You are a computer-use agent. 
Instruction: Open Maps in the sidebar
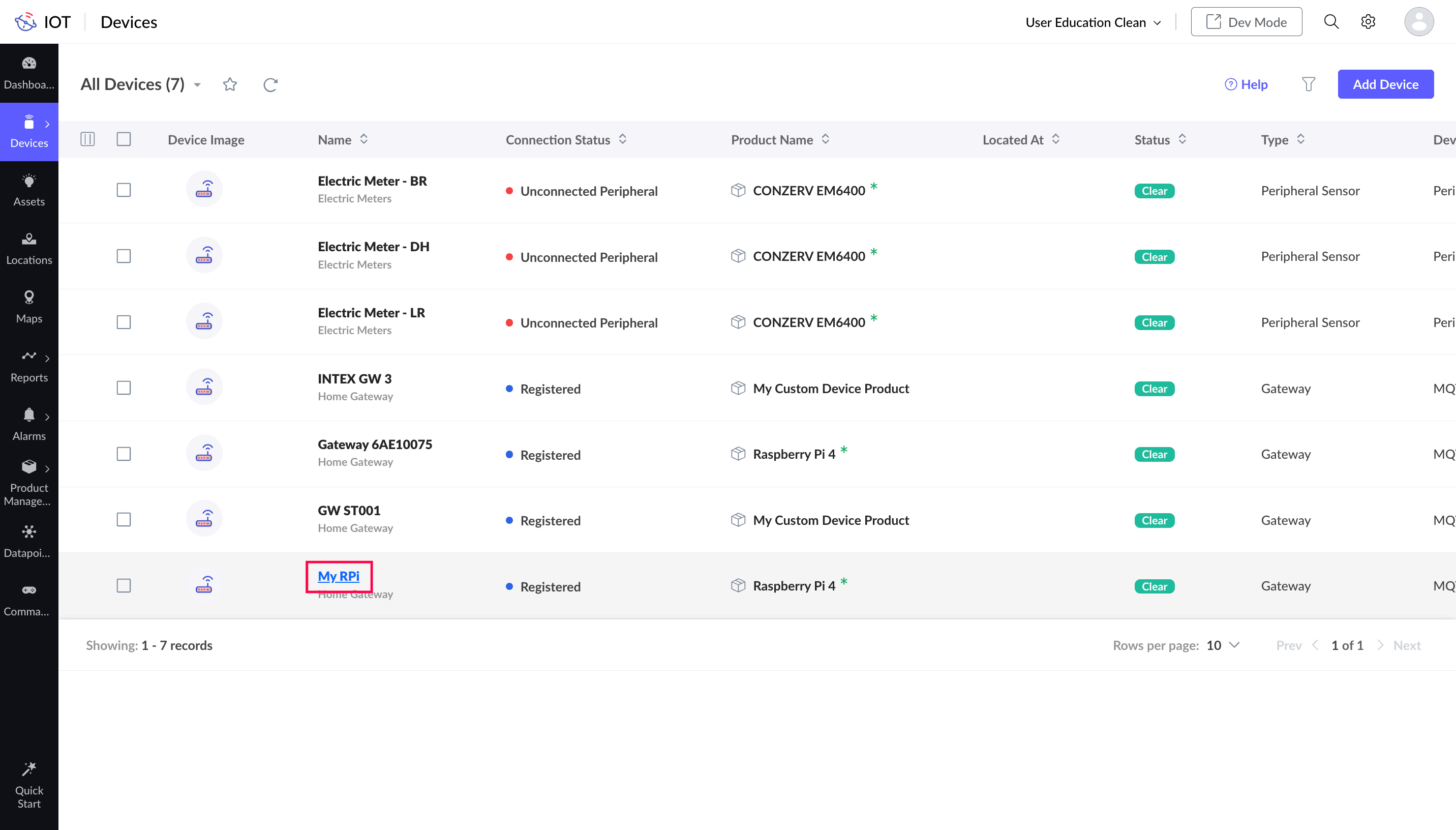click(x=29, y=306)
